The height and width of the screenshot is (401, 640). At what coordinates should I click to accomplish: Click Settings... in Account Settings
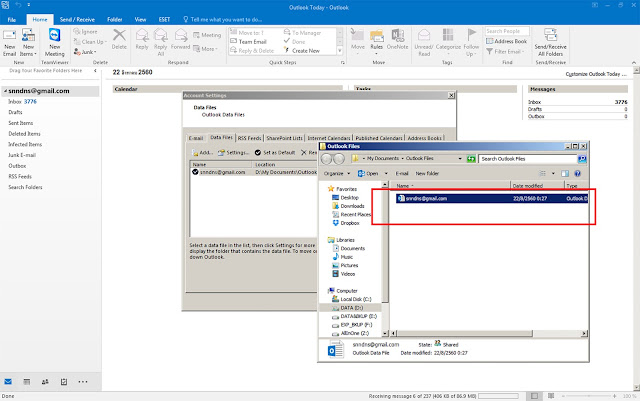tap(233, 153)
